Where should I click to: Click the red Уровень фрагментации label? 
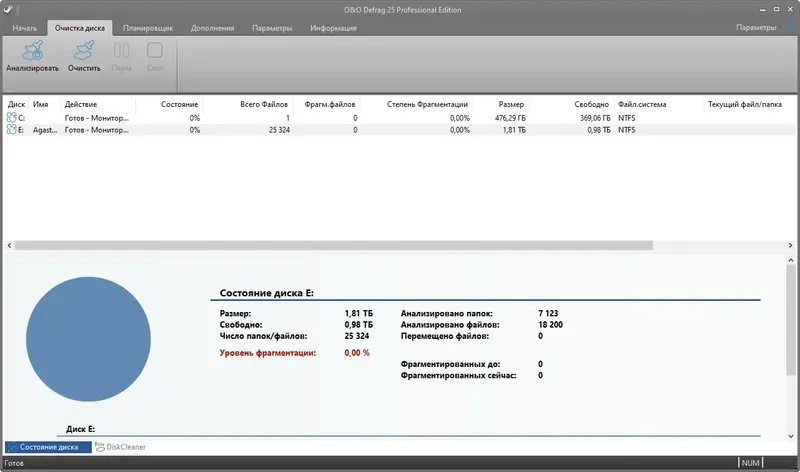(267, 353)
